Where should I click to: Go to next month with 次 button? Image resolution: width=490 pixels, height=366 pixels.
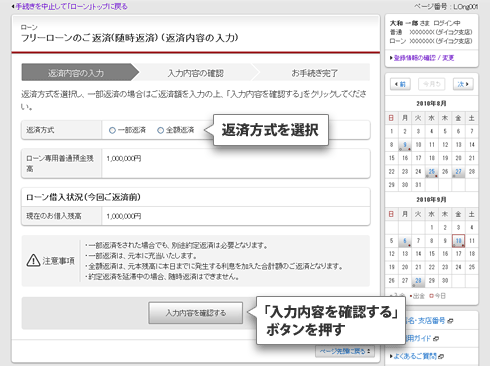[x=463, y=84]
